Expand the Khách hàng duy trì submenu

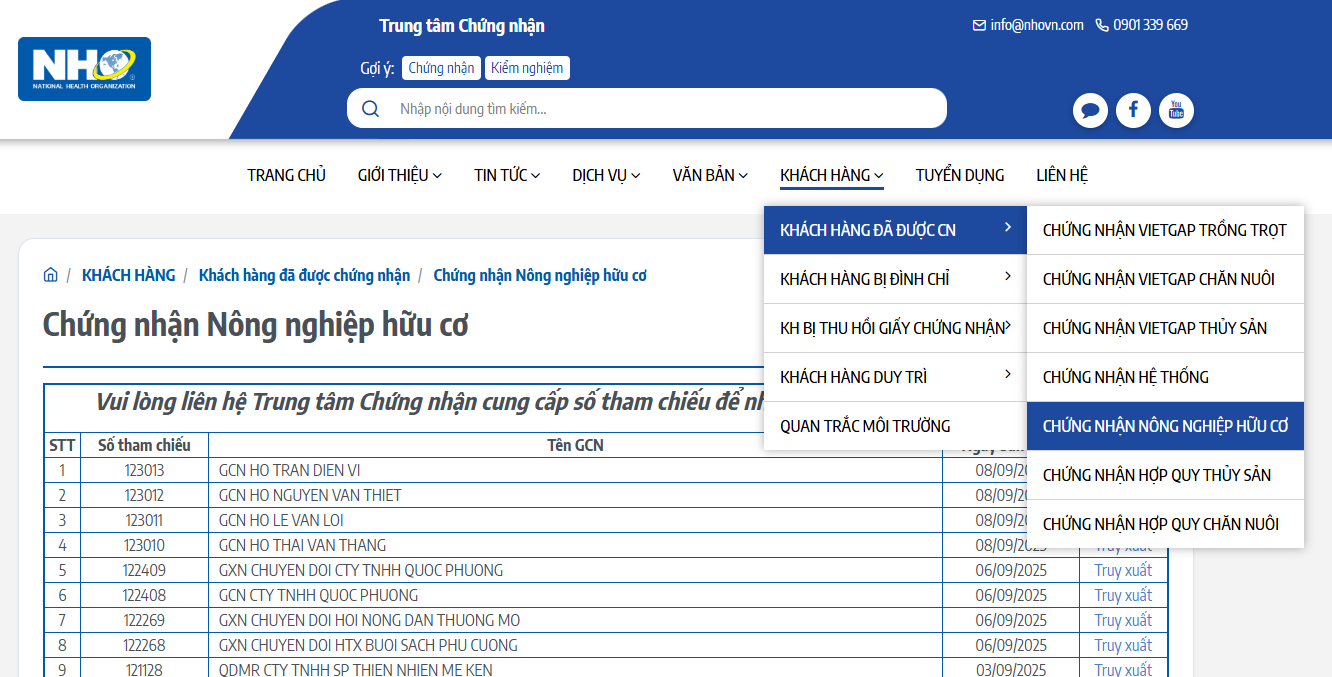coord(895,377)
